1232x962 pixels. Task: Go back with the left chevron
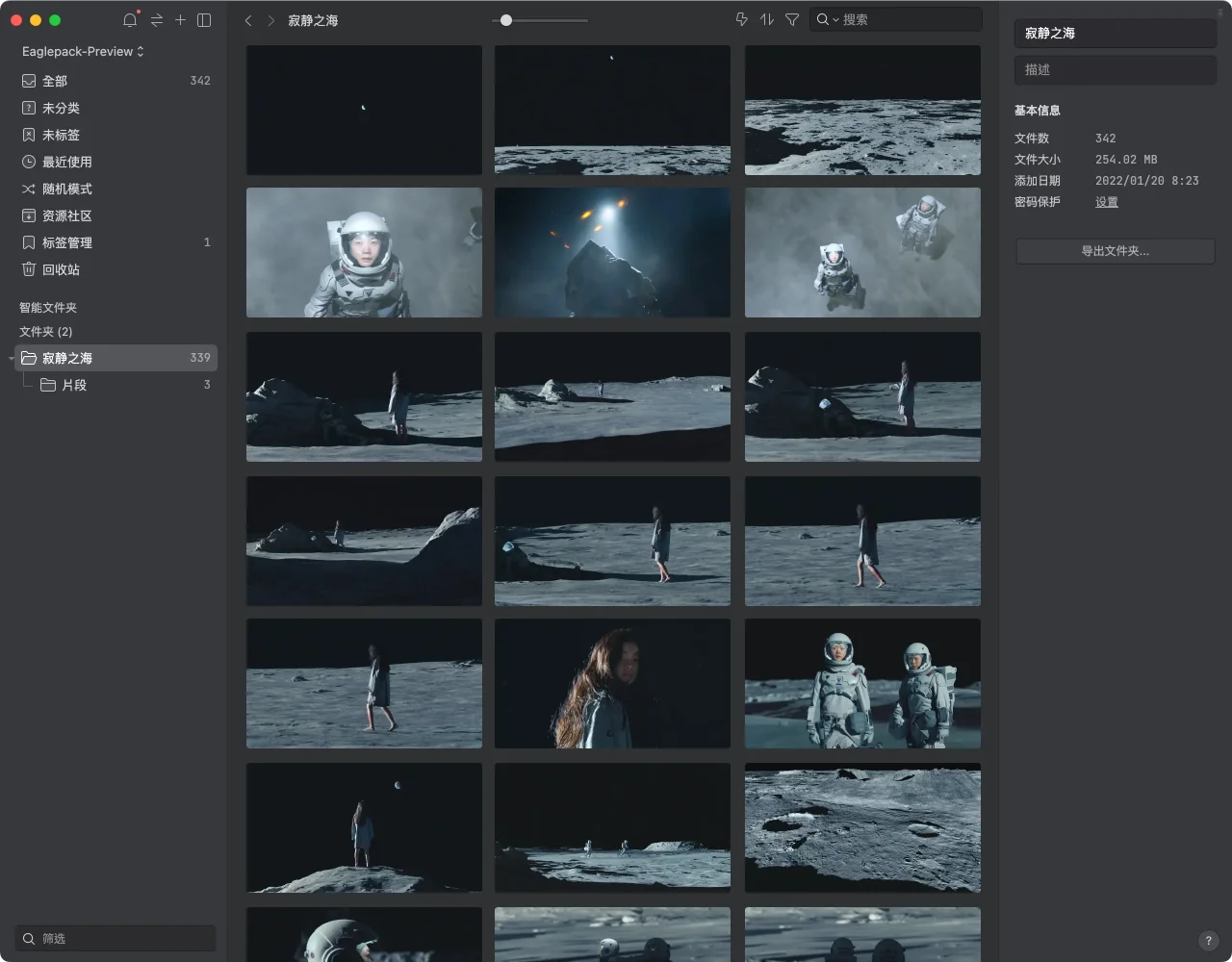tap(248, 20)
